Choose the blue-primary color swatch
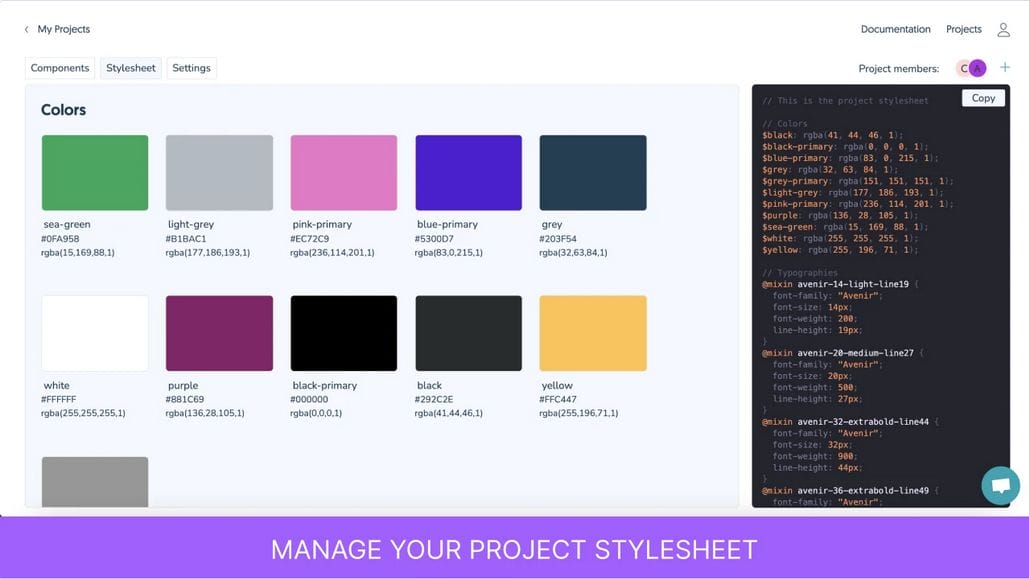1029x579 pixels. click(x=468, y=173)
